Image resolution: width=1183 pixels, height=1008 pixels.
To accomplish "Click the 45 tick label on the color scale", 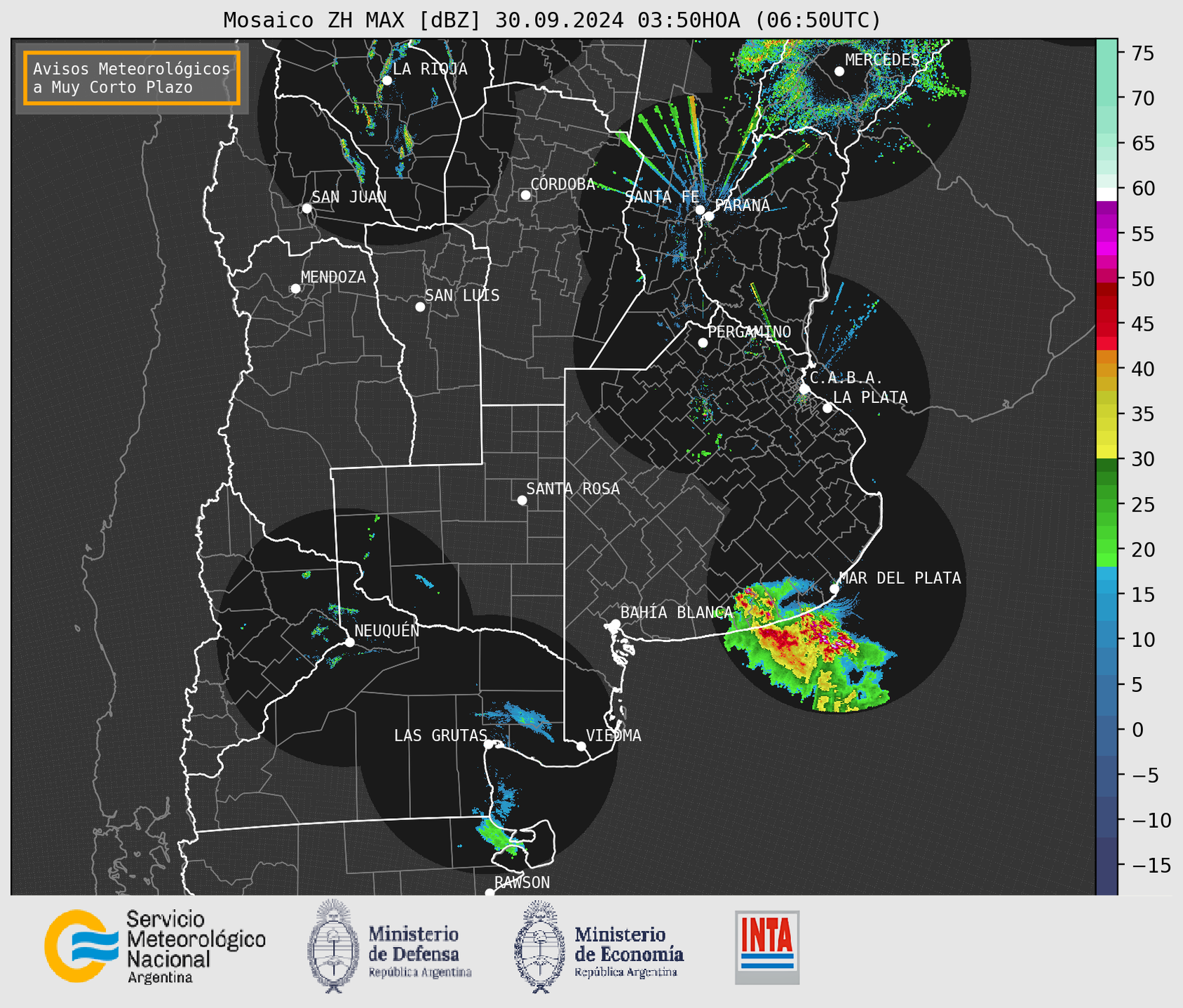I will click(x=1142, y=324).
